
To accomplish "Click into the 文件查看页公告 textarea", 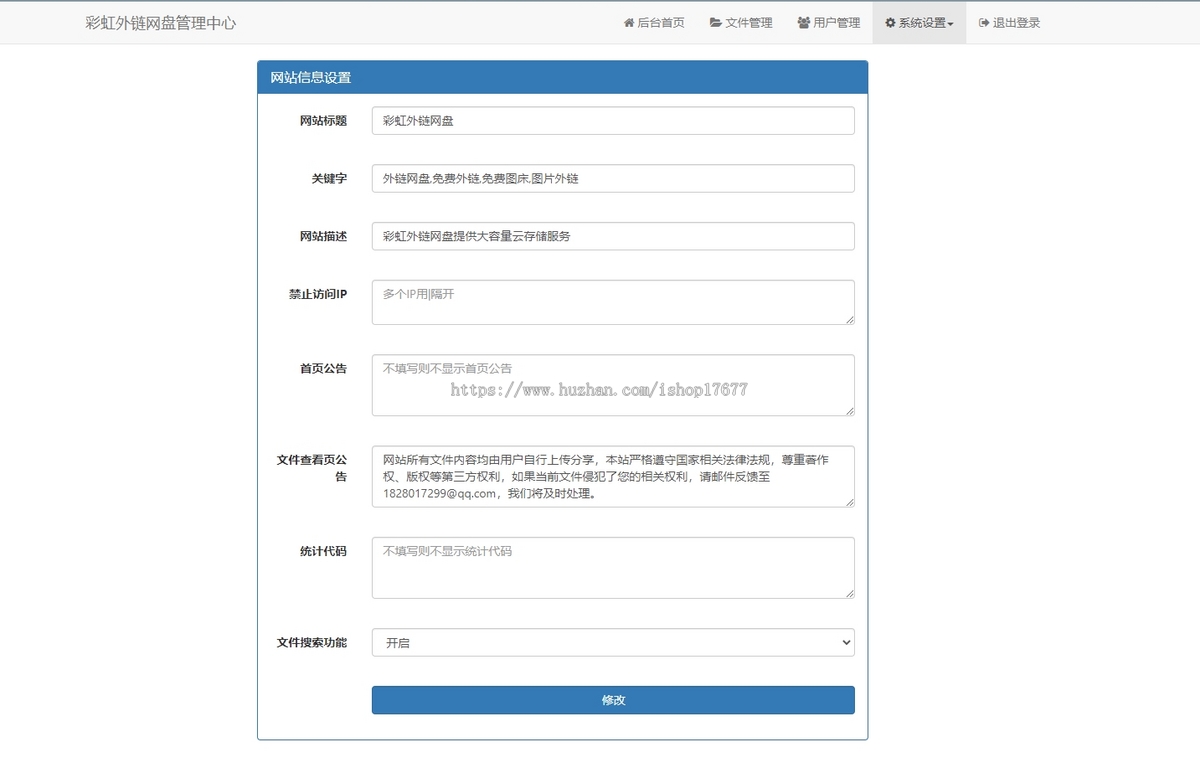I will (x=613, y=476).
